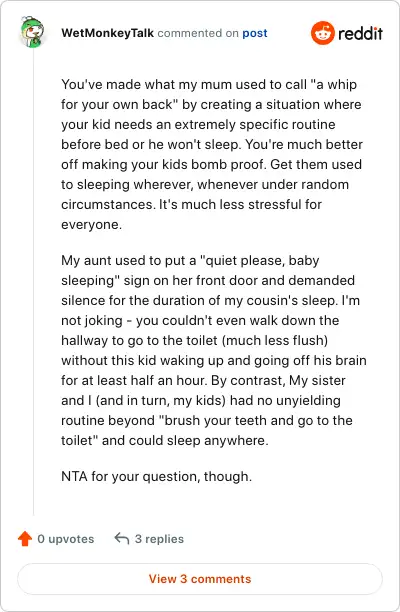Screen dimensions: 400x612
Task: Collapse the comment using the vertical thread line
Action: pyautogui.click(x=34, y=281)
